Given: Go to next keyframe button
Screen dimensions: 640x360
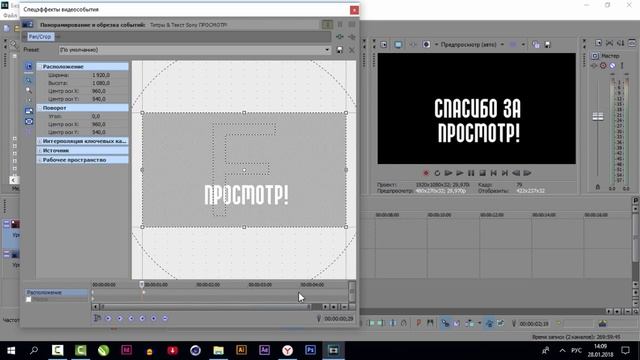Looking at the screenshot, I should (x=131, y=318).
